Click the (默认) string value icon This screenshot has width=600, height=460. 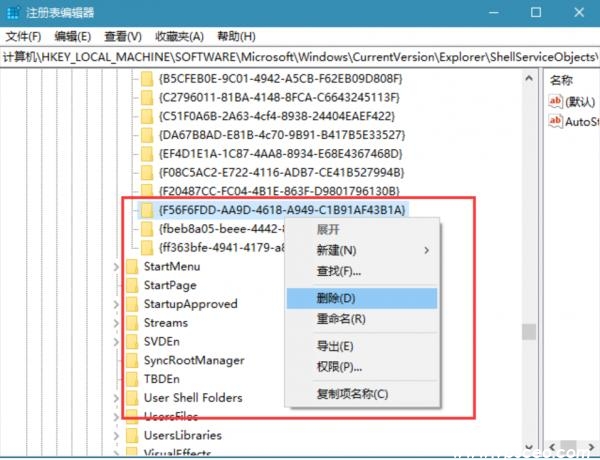coord(555,101)
